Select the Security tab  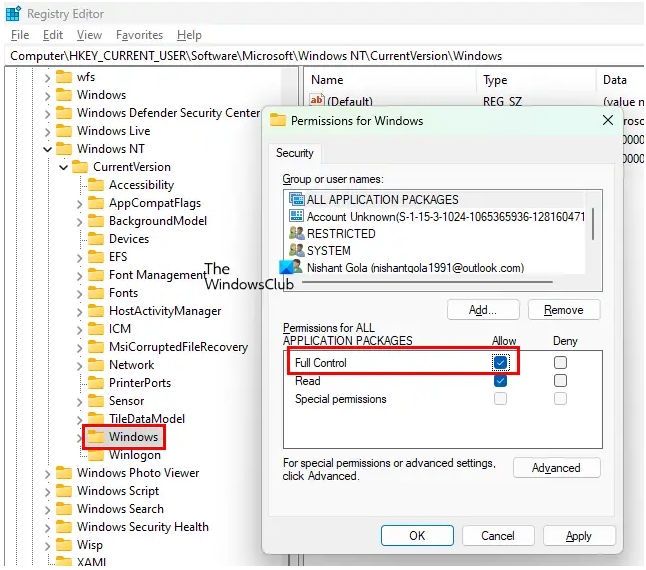pyautogui.click(x=295, y=153)
